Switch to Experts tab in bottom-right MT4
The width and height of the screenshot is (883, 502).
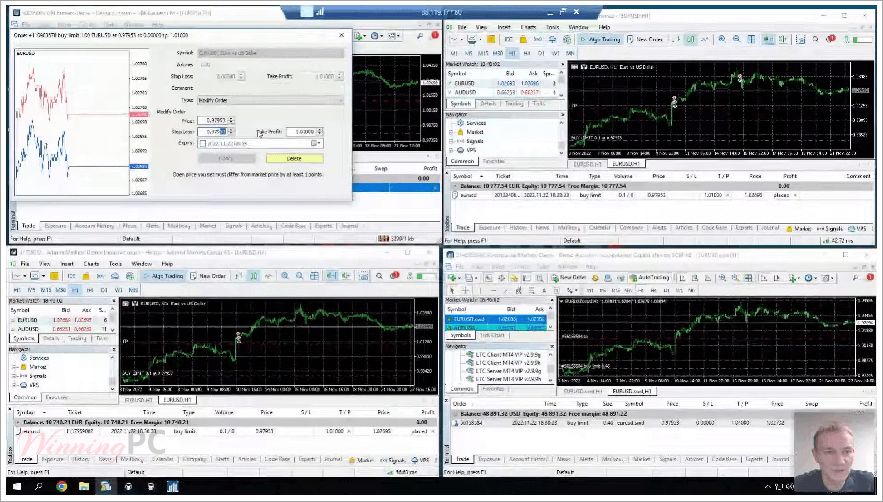point(754,459)
